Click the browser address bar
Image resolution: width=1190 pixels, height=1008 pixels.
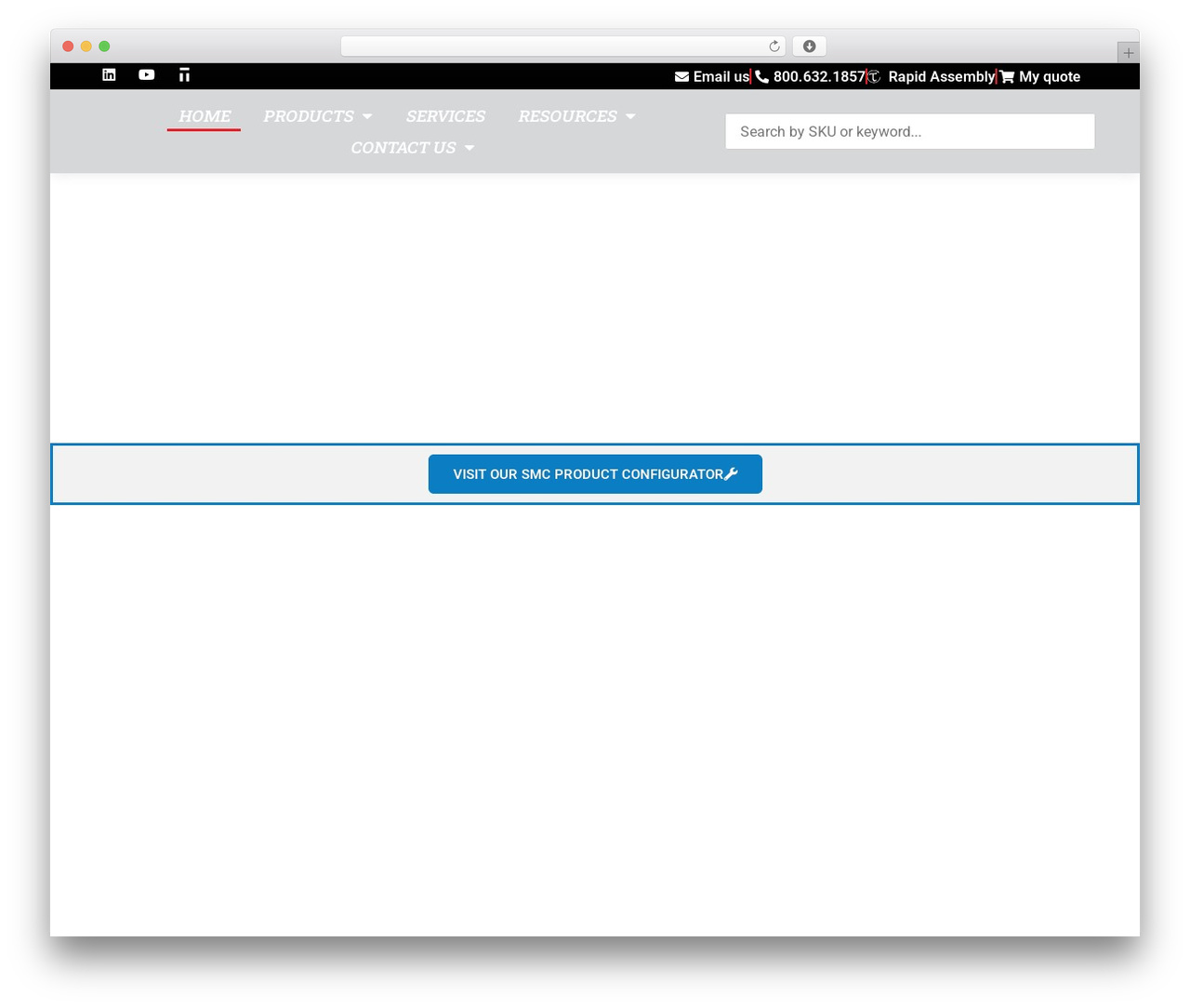tap(563, 46)
